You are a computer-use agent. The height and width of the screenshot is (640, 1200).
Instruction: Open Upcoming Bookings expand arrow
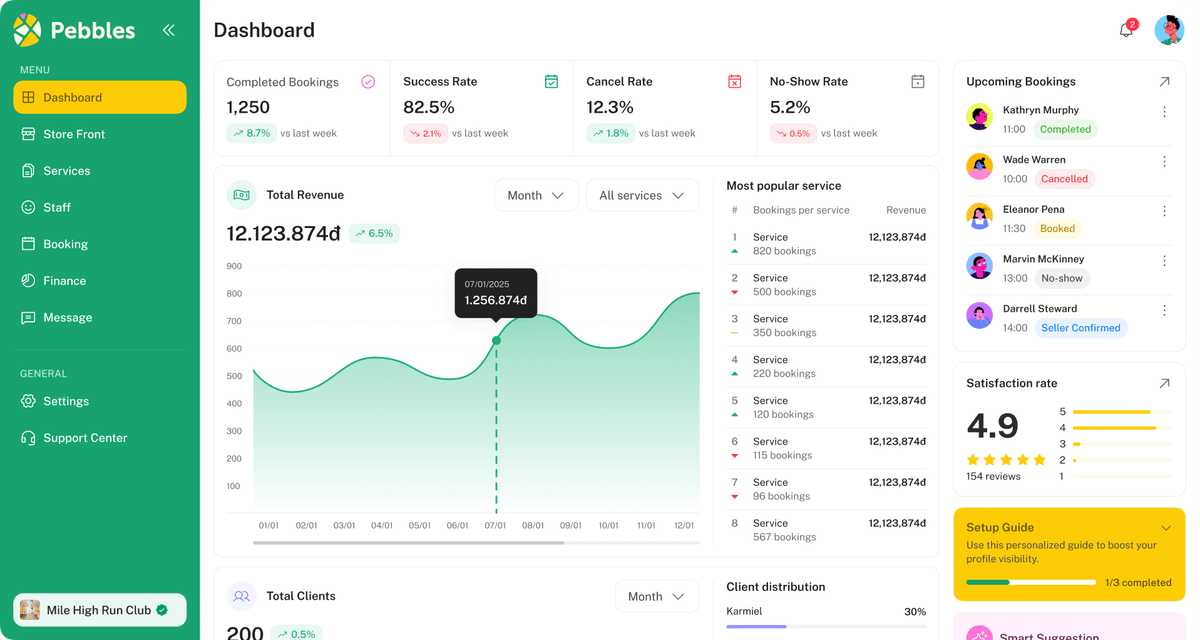(x=1164, y=82)
